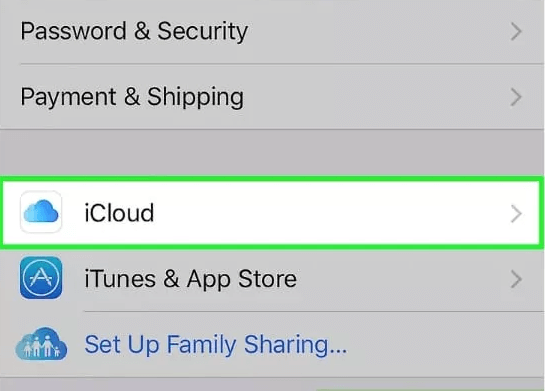This screenshot has width=548, height=391.
Task: Click the chevron beside Password & Security
Action: (516, 31)
